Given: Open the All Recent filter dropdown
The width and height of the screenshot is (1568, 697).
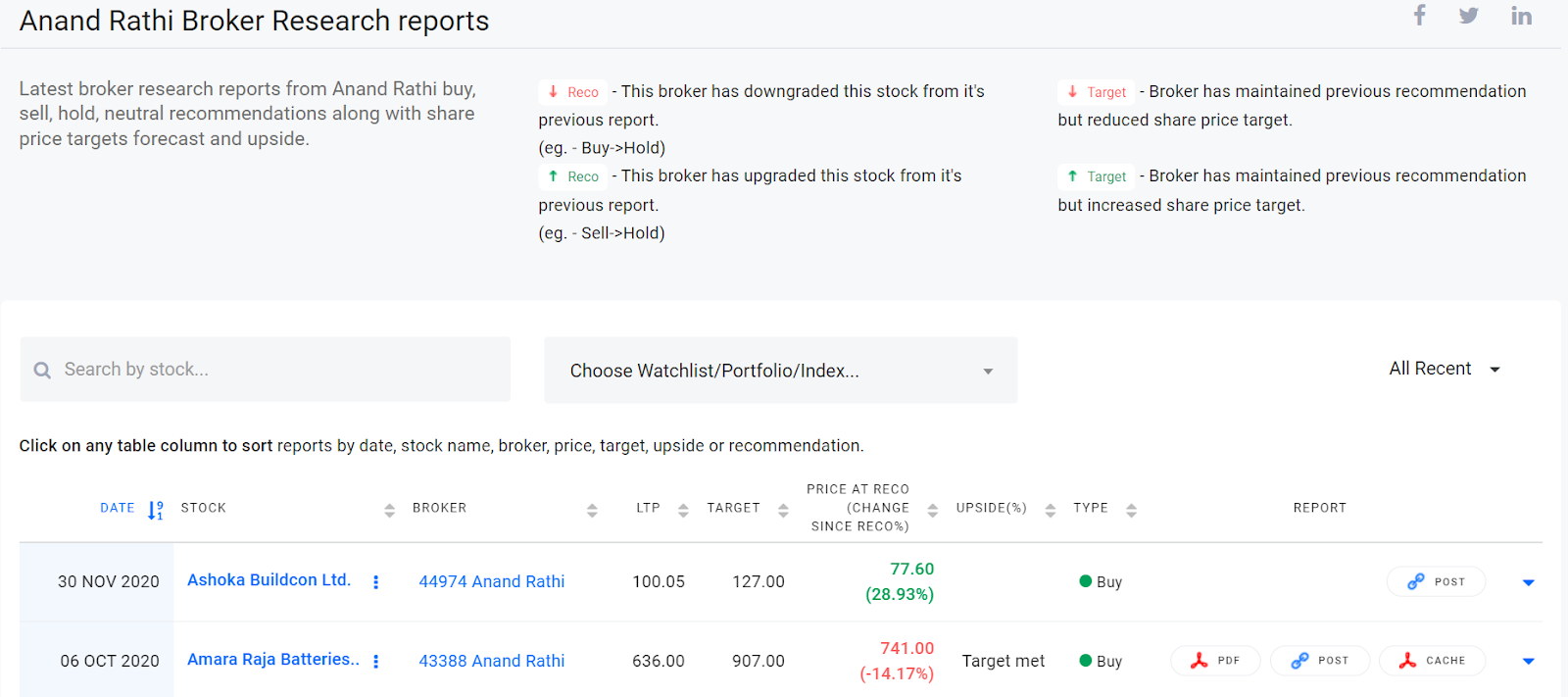Looking at the screenshot, I should pos(1445,370).
